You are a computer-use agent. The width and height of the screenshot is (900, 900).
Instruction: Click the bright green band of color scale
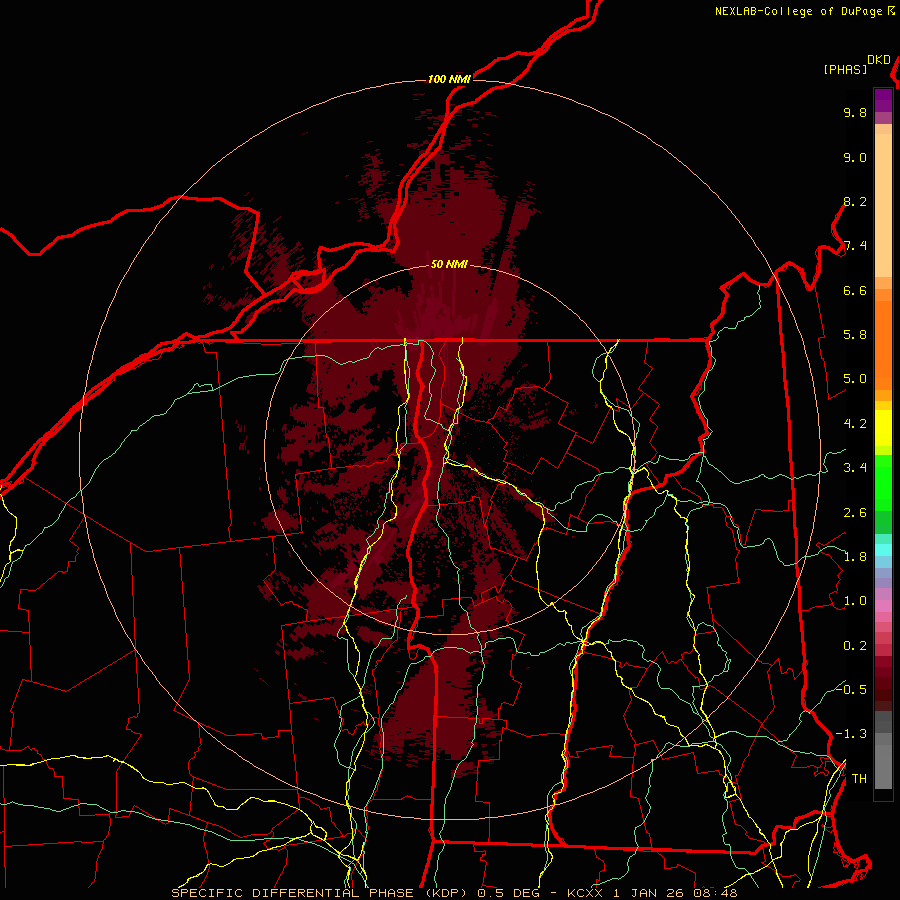883,482
